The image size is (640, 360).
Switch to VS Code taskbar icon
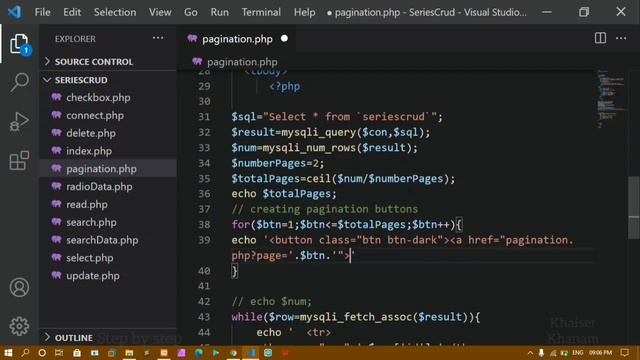tap(250, 353)
